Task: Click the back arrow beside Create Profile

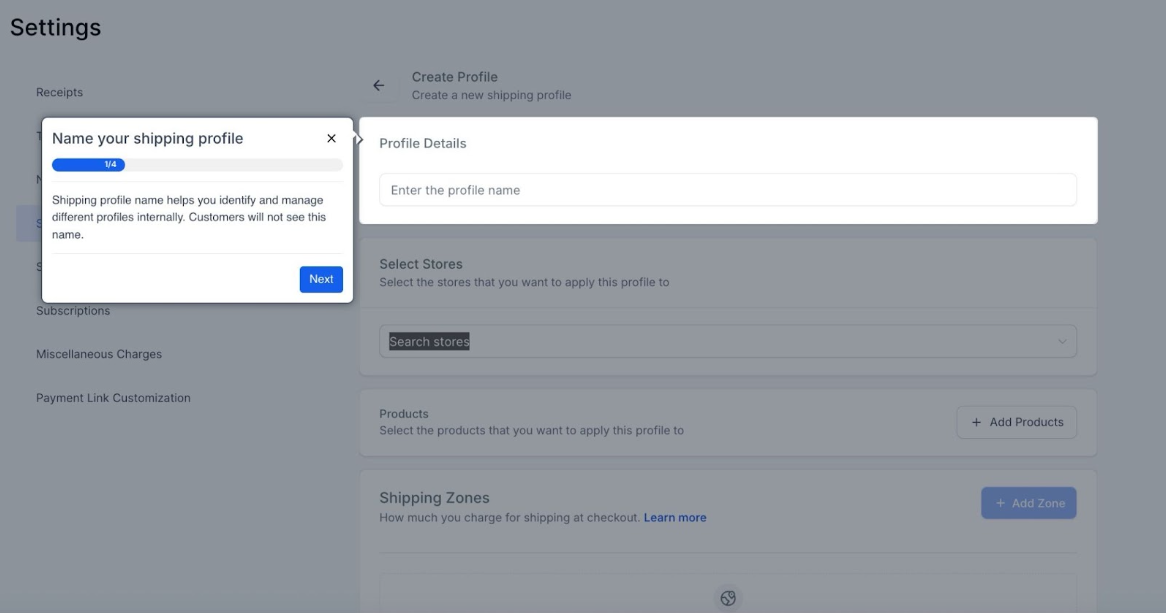Action: coord(378,86)
